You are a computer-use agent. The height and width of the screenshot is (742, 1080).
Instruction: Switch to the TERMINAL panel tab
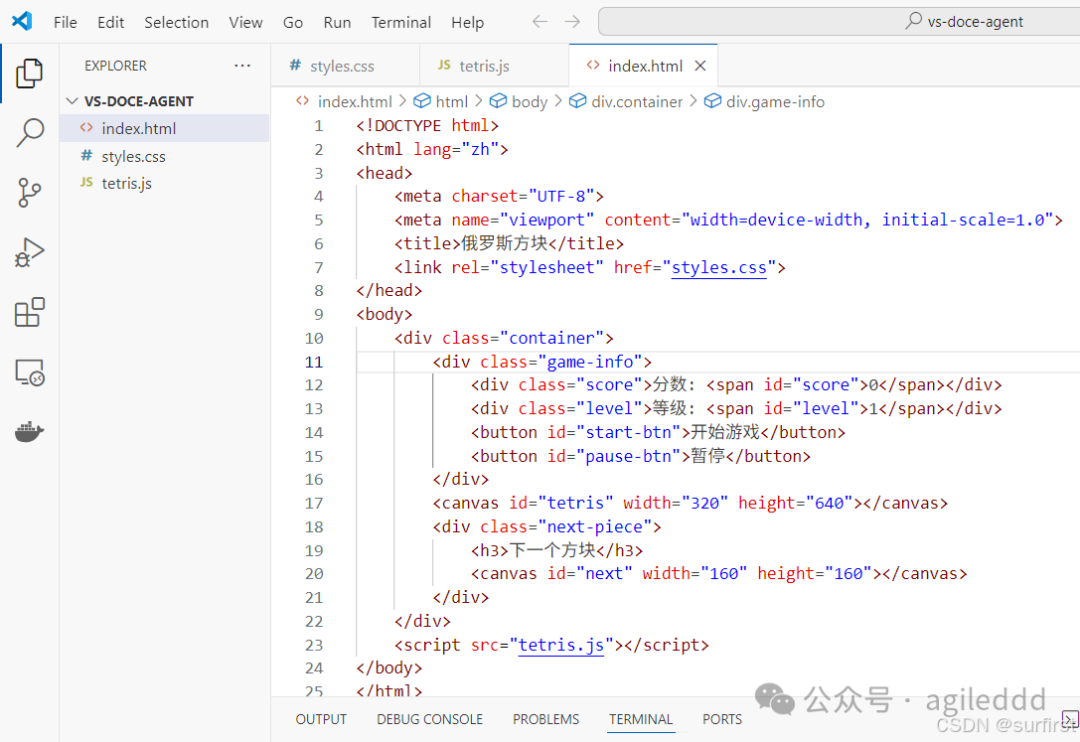(x=641, y=719)
